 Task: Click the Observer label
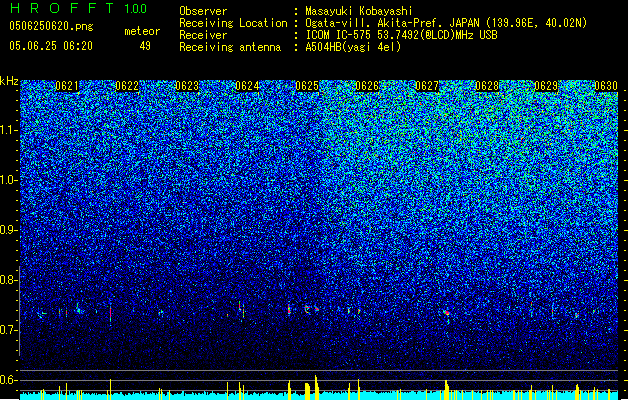pyautogui.click(x=203, y=11)
